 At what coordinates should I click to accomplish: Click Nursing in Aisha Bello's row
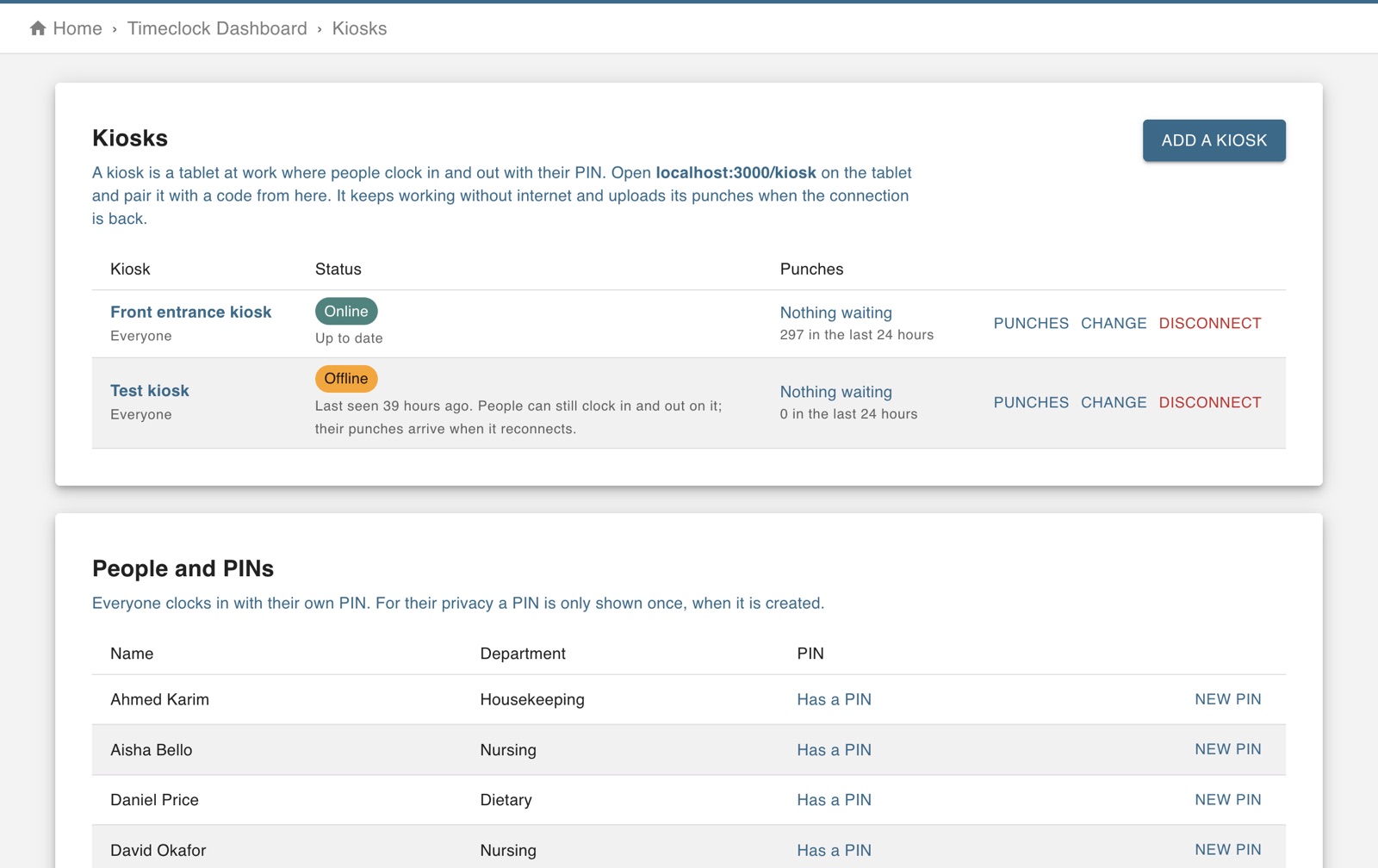[508, 750]
